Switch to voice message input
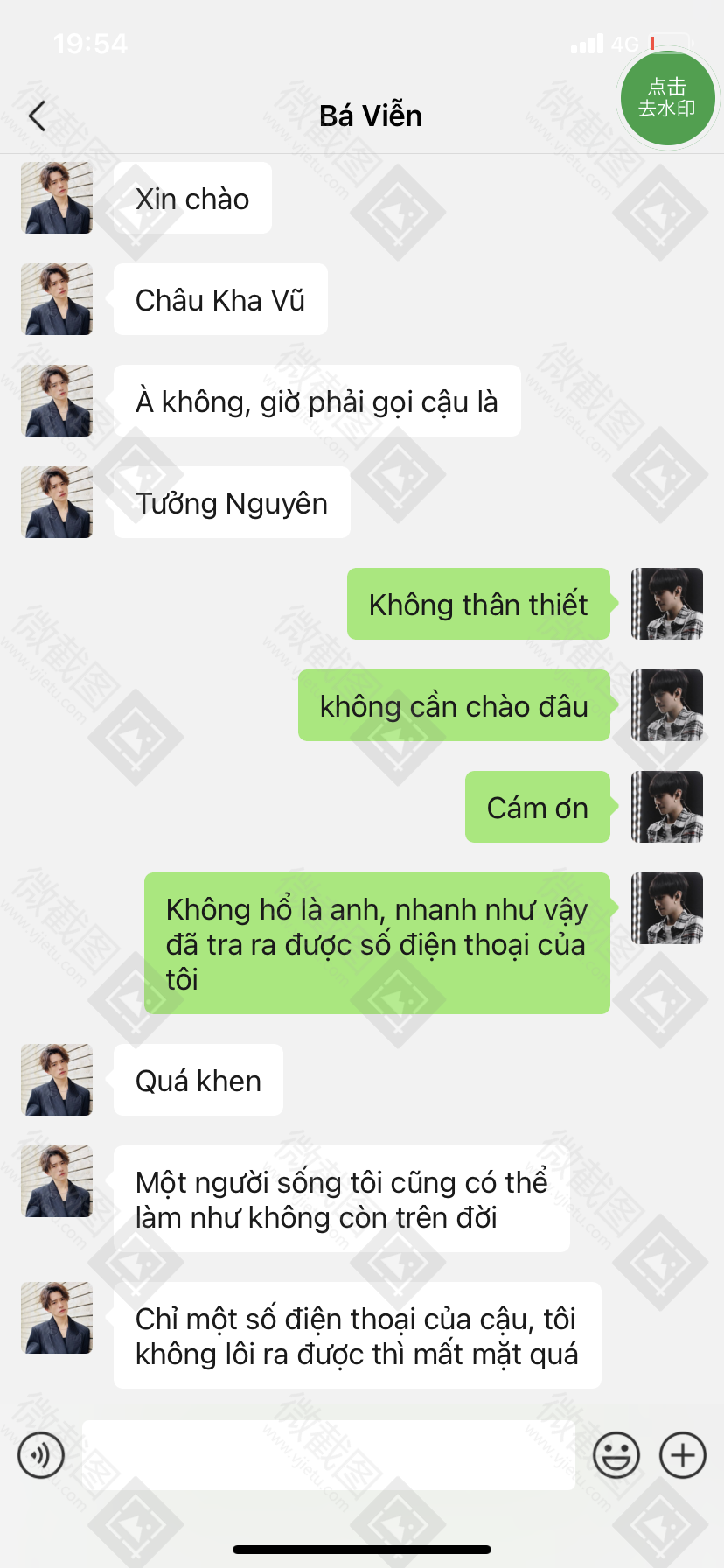Screen dimensions: 724x1568 coord(41,1455)
